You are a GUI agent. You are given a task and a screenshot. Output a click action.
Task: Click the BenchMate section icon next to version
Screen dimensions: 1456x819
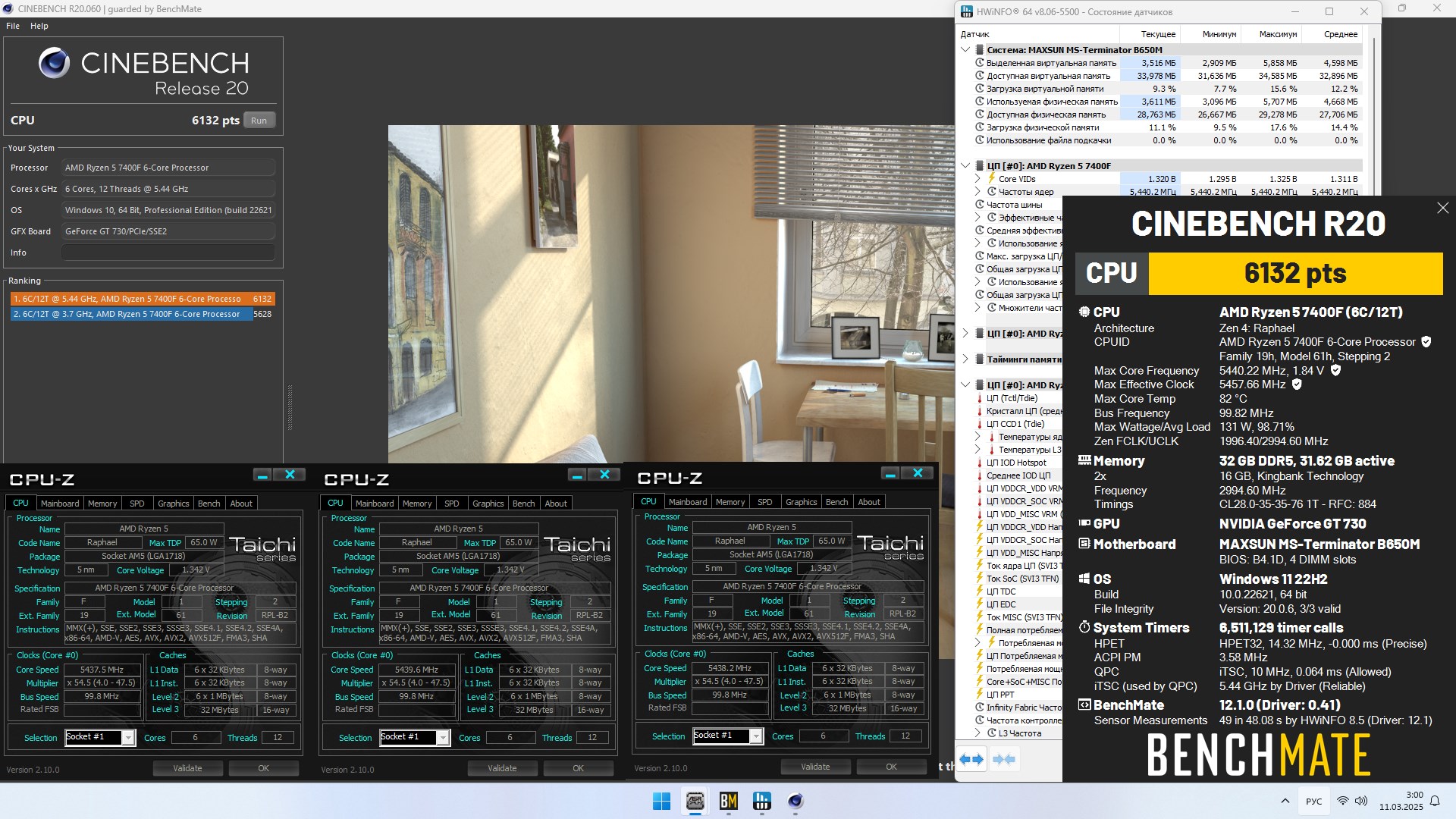[x=1084, y=704]
